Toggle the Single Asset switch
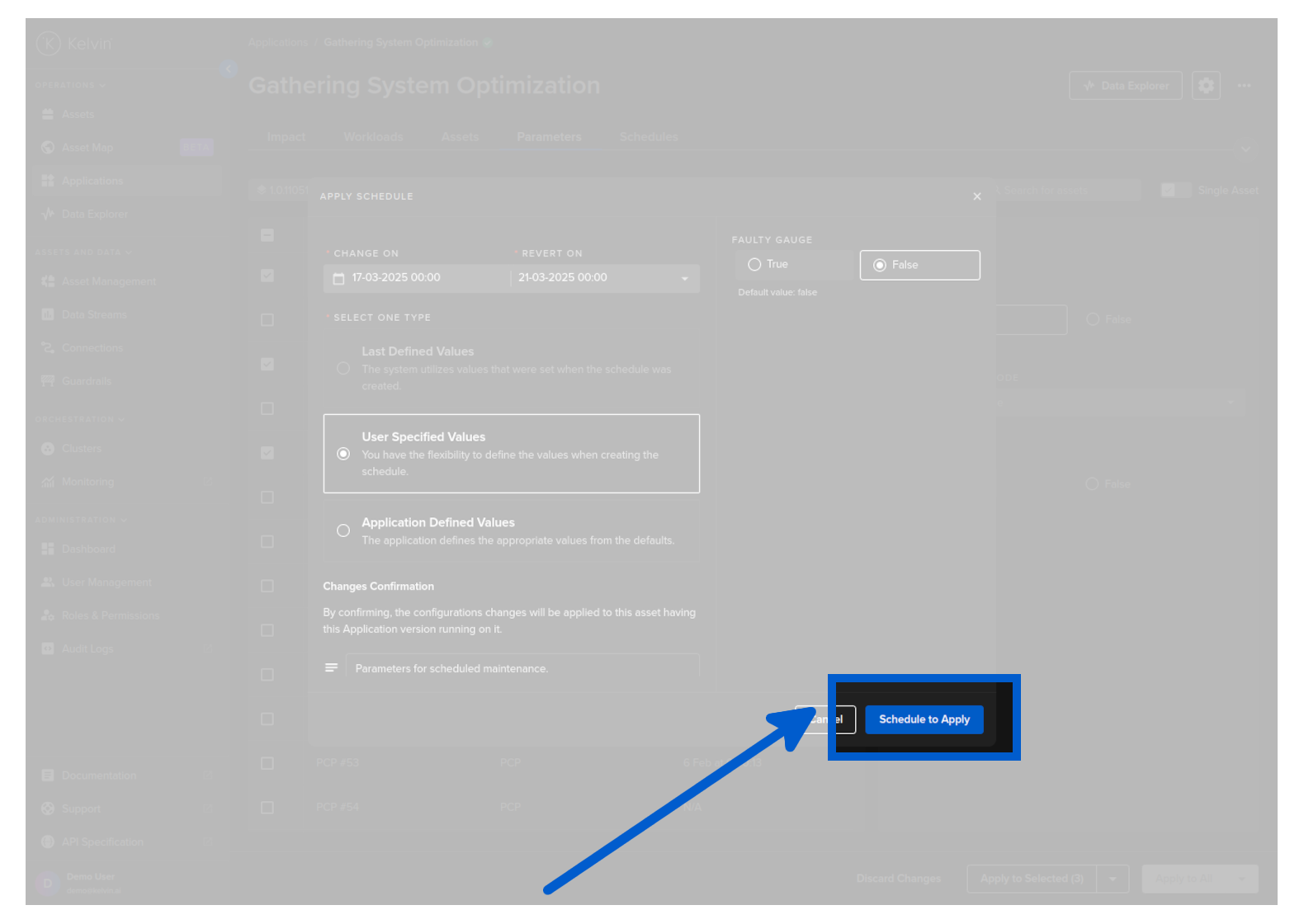The image size is (1304, 924). pyautogui.click(x=1175, y=191)
